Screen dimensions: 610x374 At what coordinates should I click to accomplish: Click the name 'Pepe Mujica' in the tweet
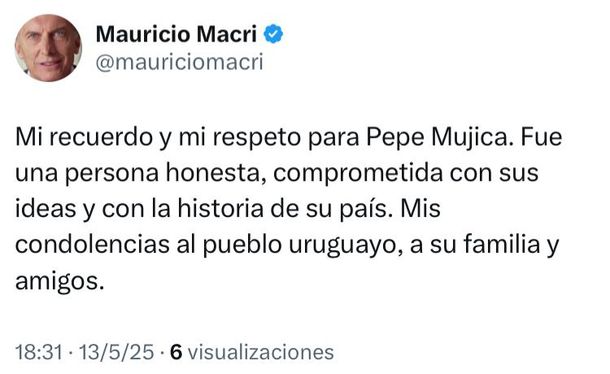tap(438, 138)
